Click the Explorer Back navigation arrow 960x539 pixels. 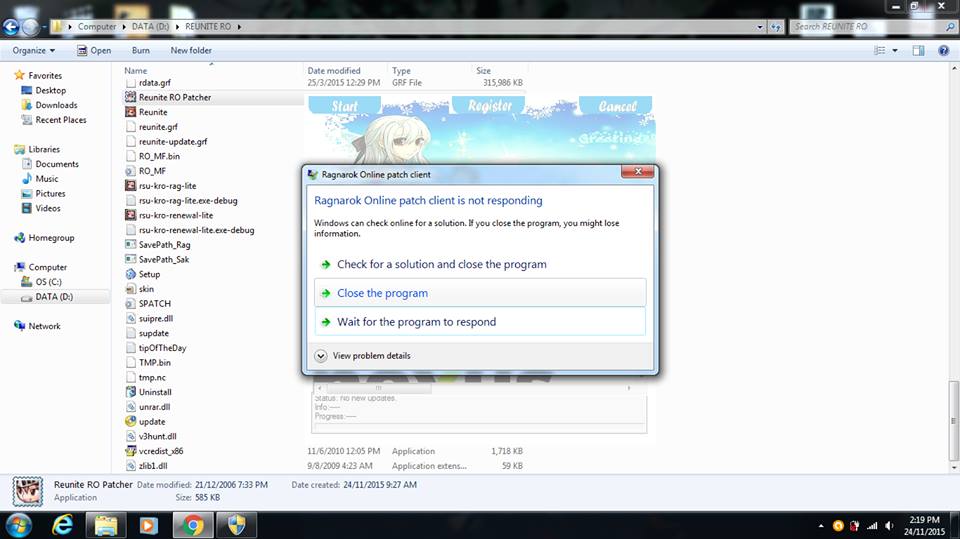pos(11,27)
